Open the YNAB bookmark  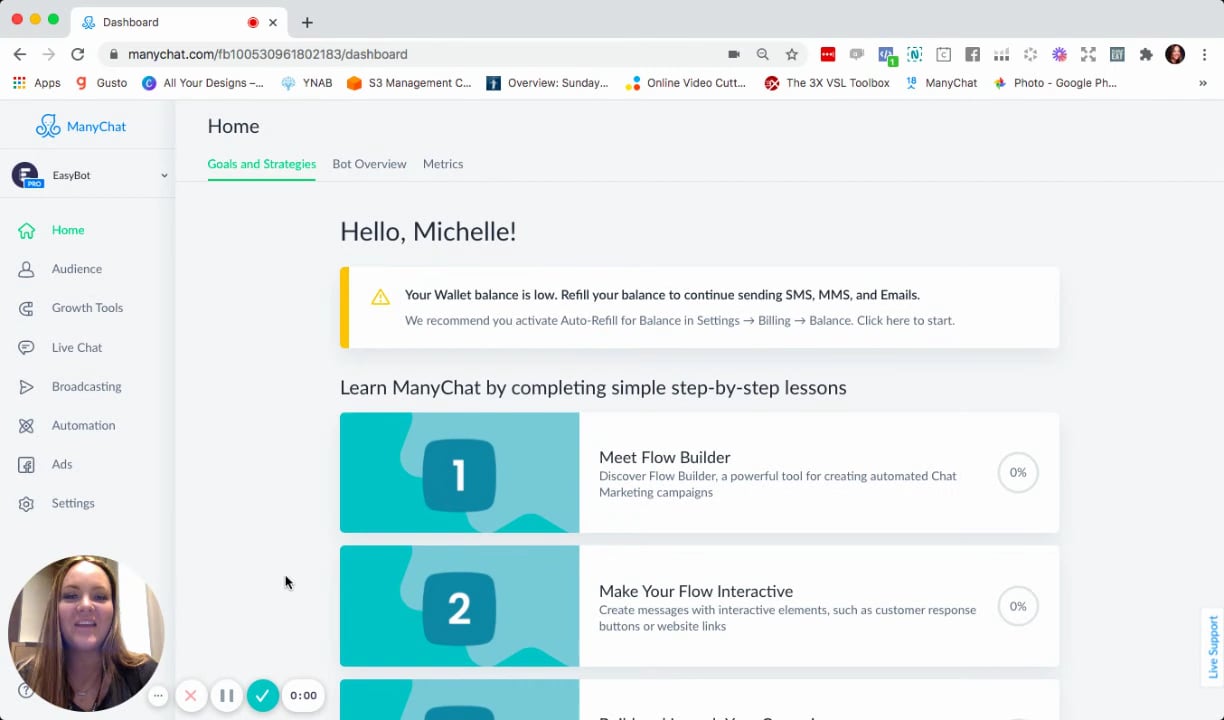(307, 83)
